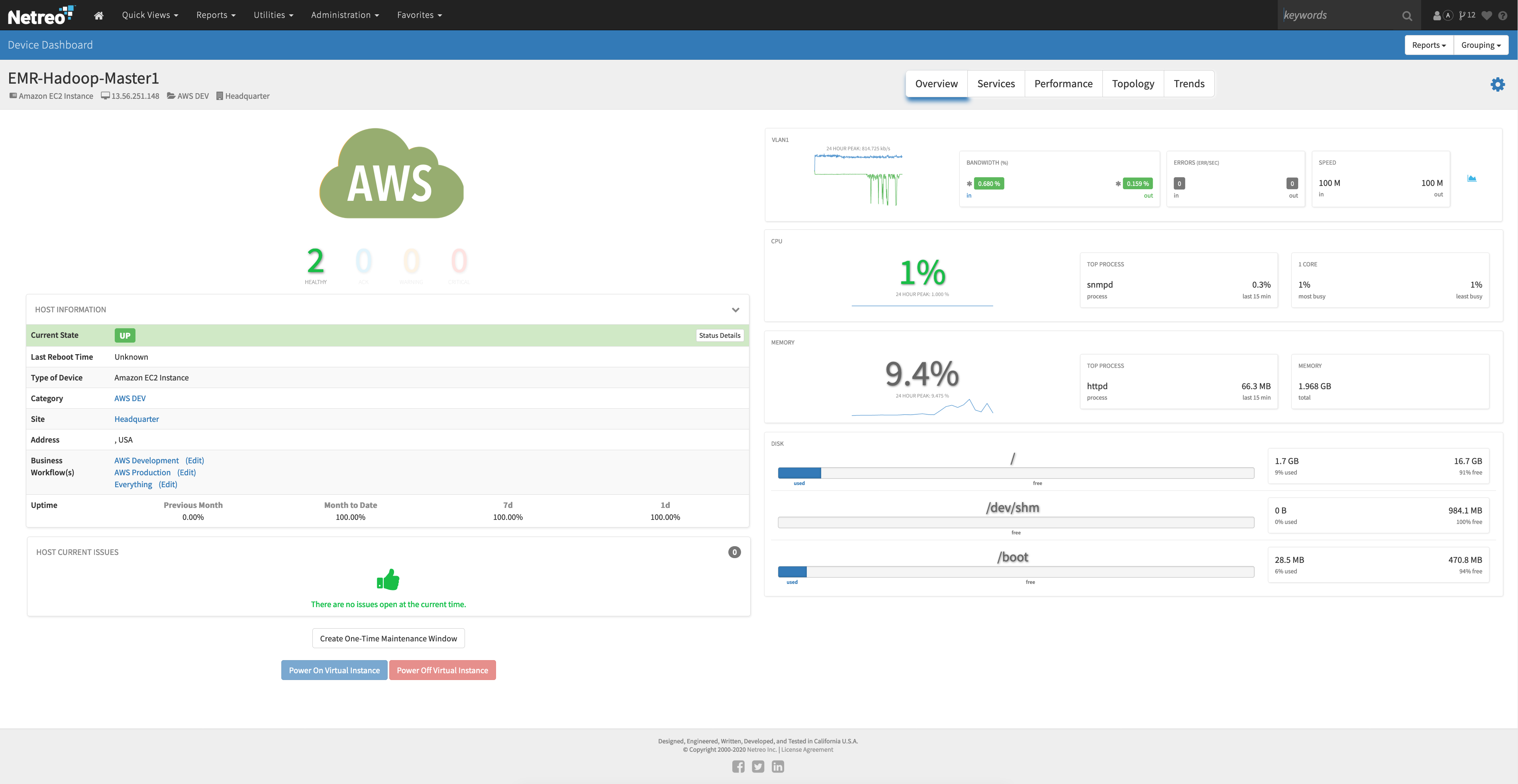
Task: Click the Facebook icon in footer
Action: tap(738, 766)
